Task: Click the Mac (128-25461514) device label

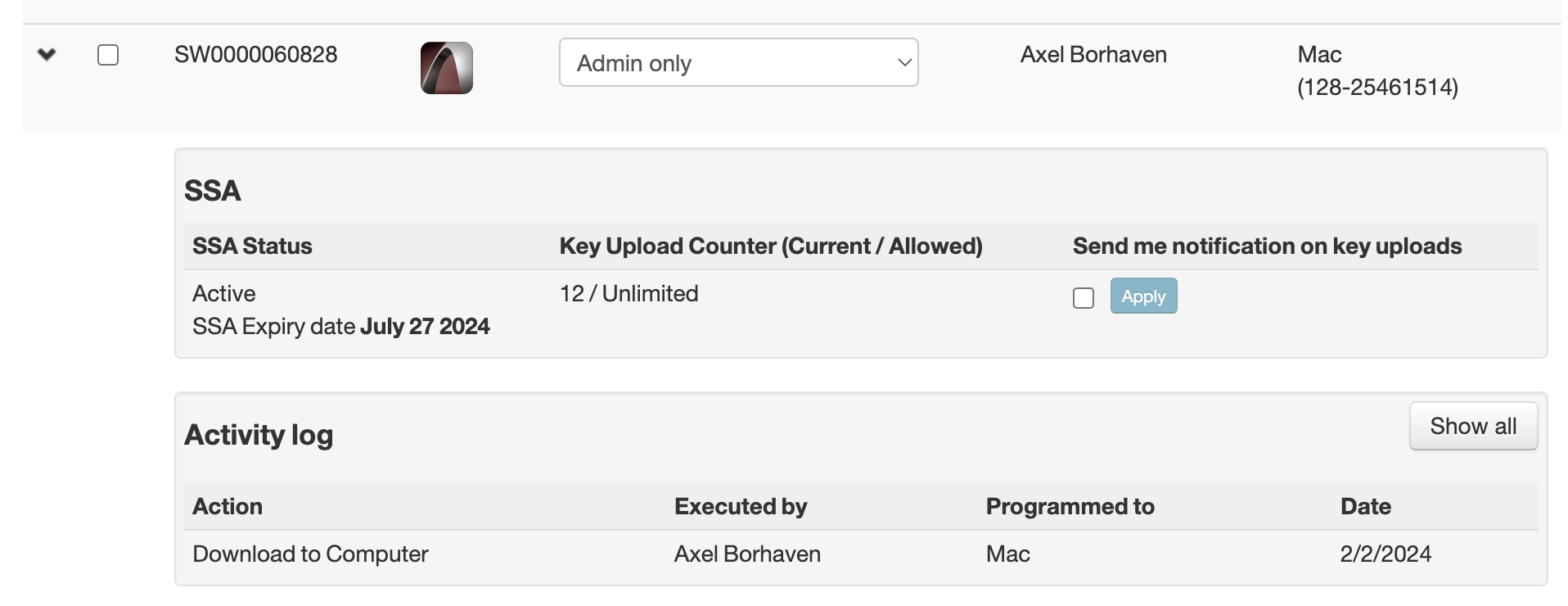Action: (x=1377, y=71)
